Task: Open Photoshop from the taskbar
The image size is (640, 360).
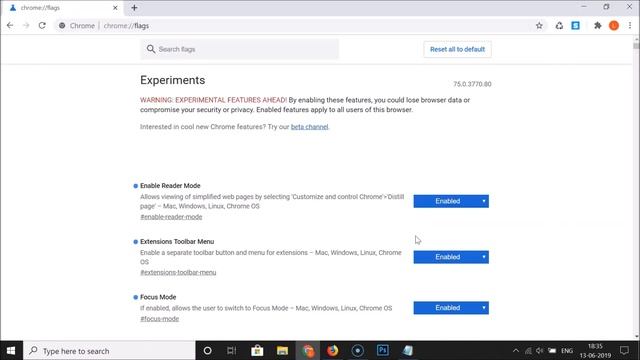Action: tap(382, 351)
